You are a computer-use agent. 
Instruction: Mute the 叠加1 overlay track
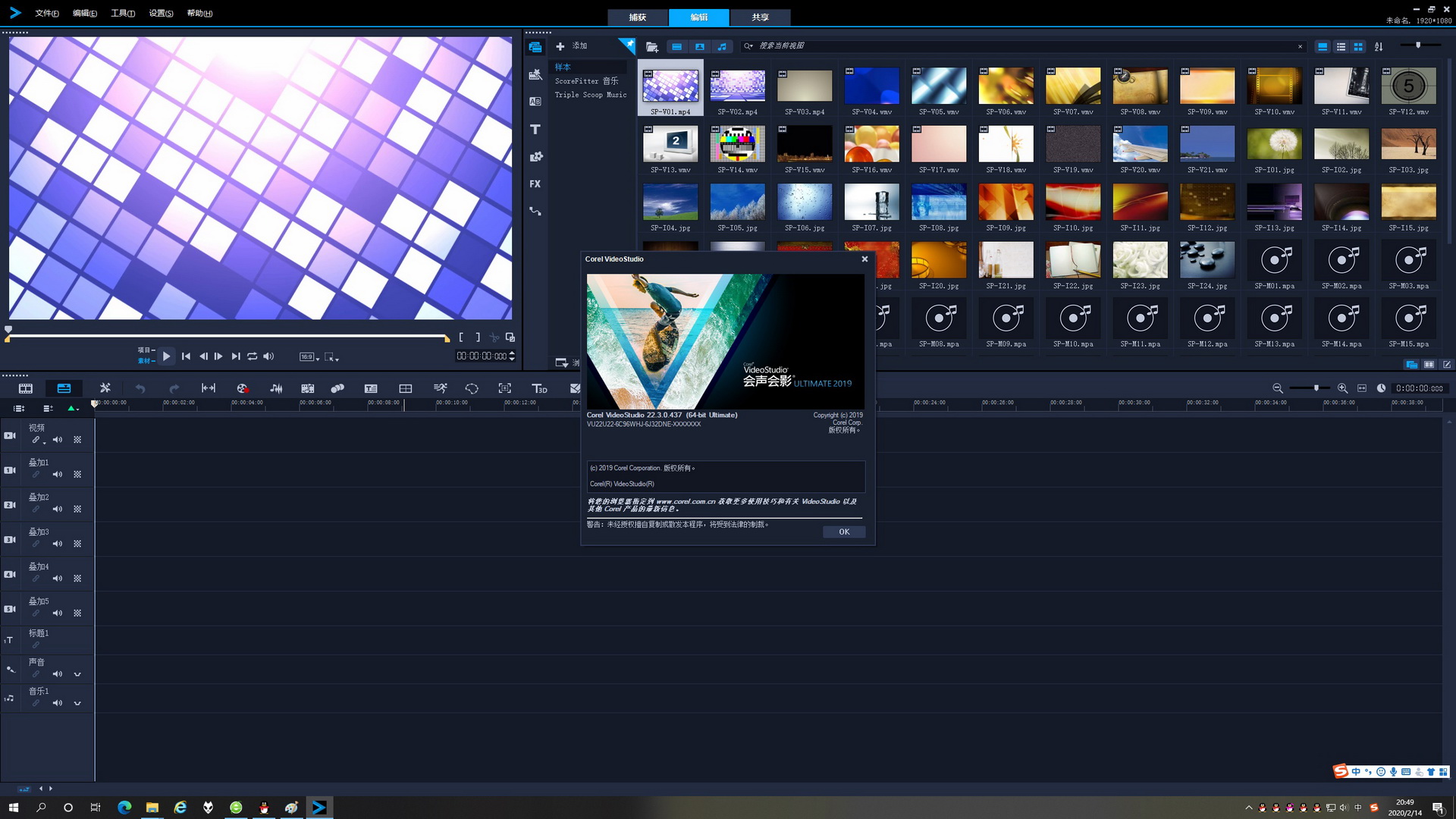point(58,475)
